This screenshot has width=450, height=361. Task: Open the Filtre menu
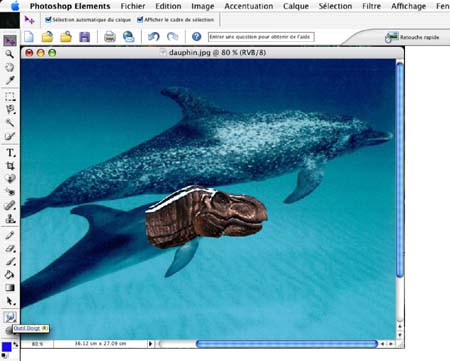[372, 6]
